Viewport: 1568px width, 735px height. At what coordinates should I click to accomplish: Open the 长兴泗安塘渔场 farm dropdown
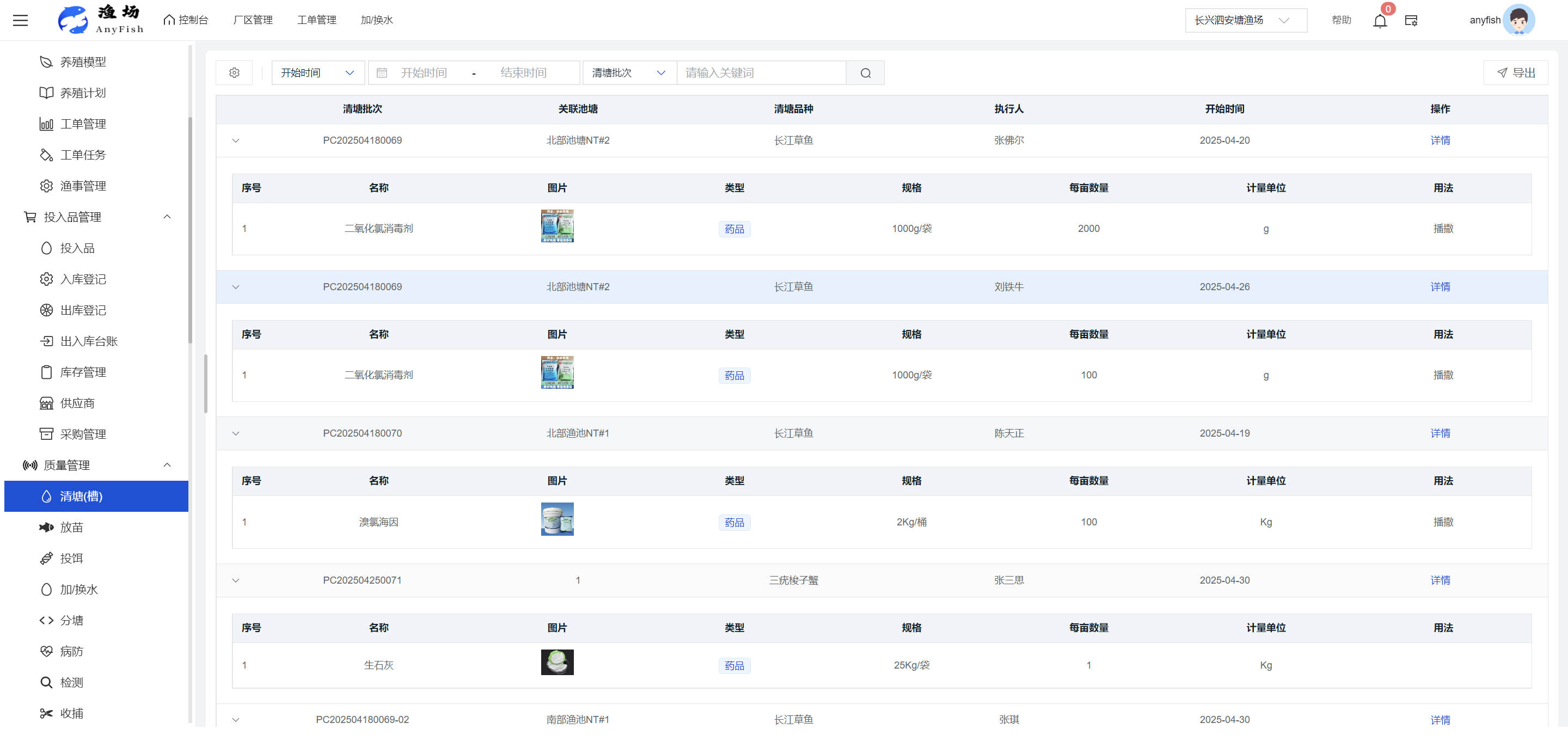1245,20
